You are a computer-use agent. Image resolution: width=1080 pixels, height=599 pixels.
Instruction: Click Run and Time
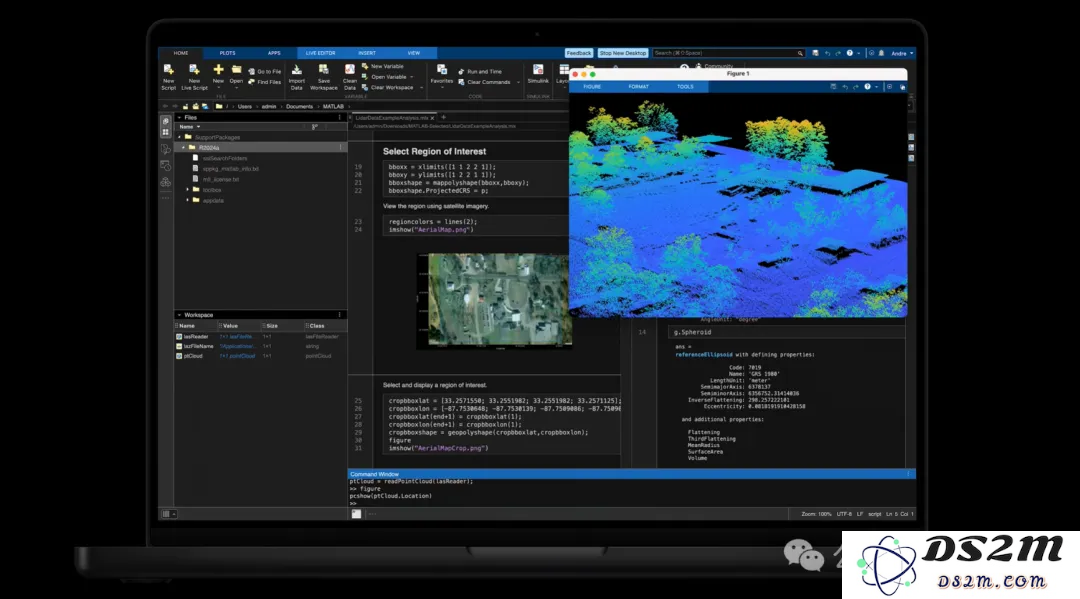pos(480,72)
